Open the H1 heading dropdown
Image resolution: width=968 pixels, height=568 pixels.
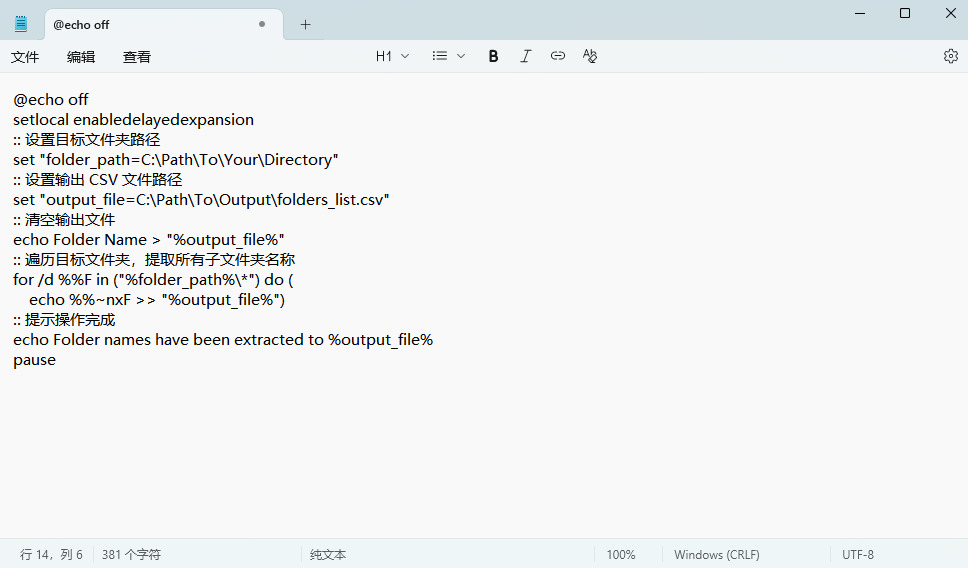(x=392, y=56)
